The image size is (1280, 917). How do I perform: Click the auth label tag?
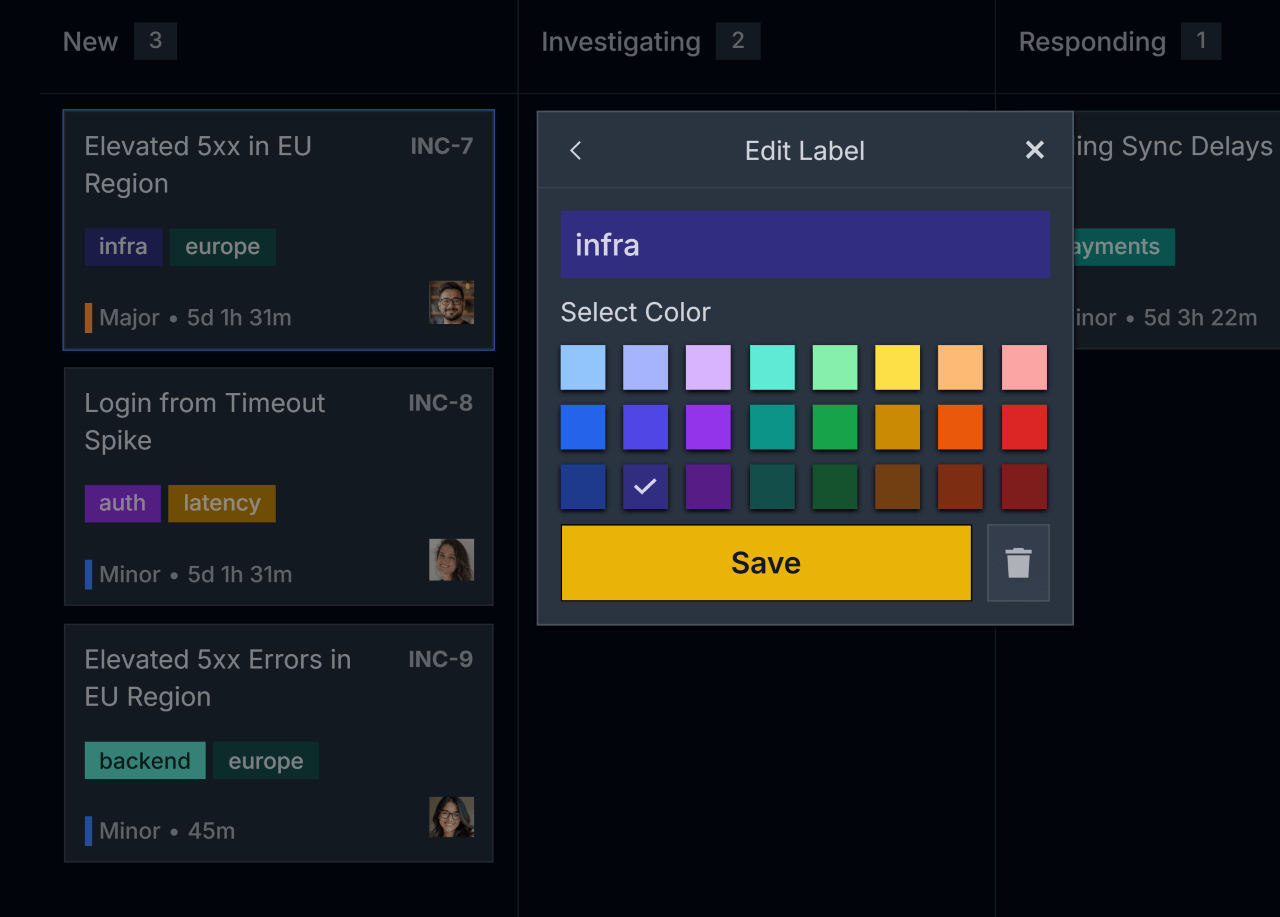tap(123, 503)
